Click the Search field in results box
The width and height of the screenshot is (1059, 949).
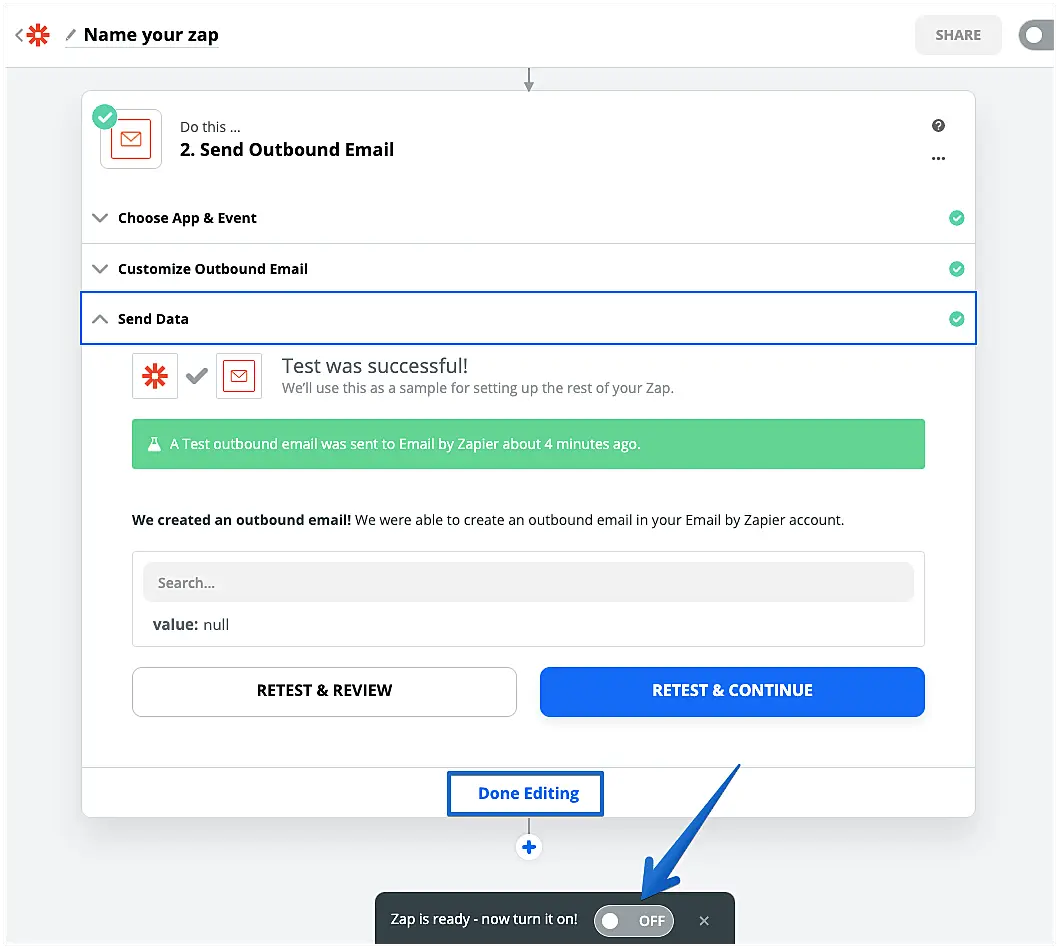[x=528, y=583]
